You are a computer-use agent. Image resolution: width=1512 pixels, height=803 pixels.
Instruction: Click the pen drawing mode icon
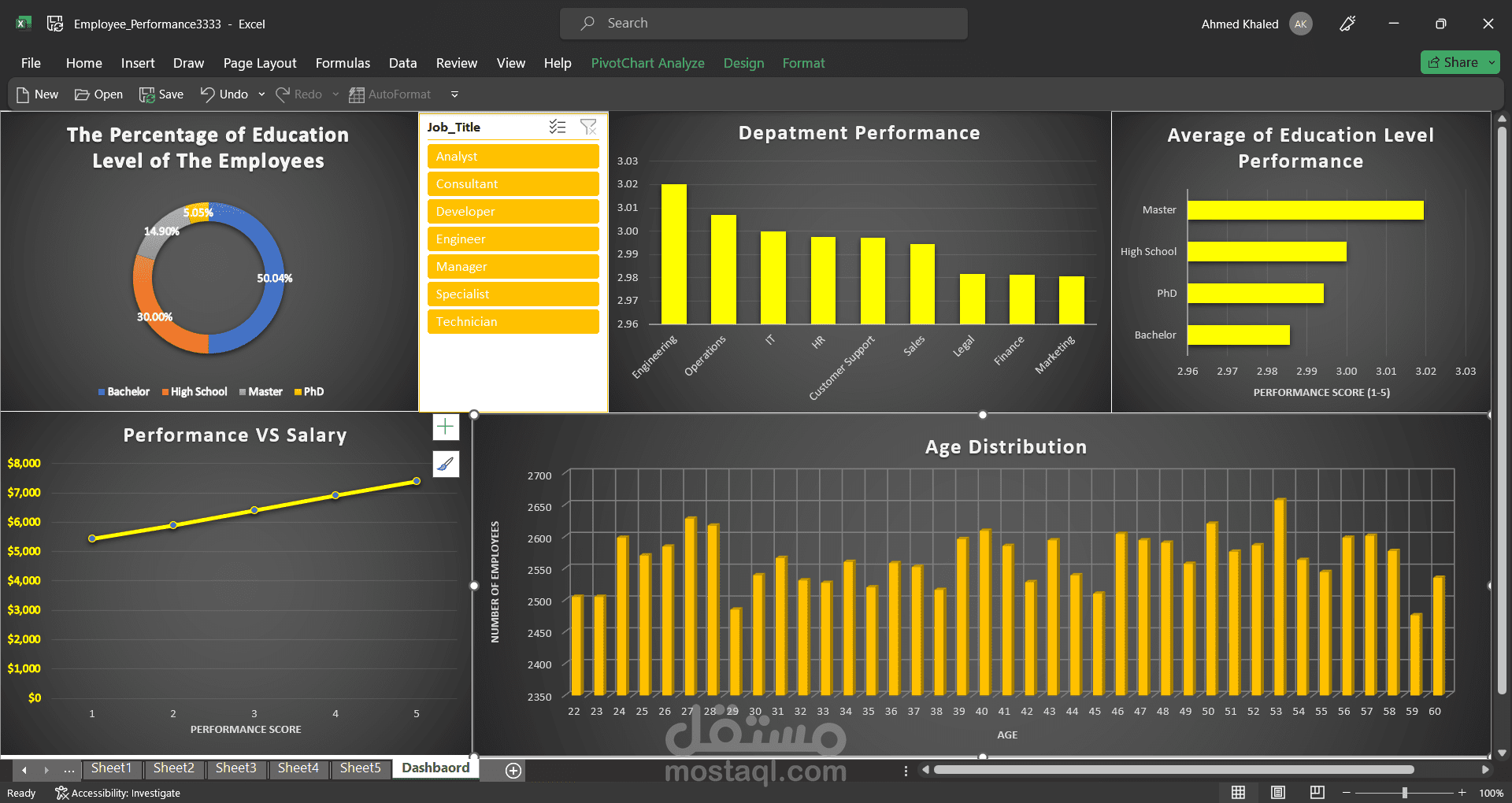[x=1347, y=24]
